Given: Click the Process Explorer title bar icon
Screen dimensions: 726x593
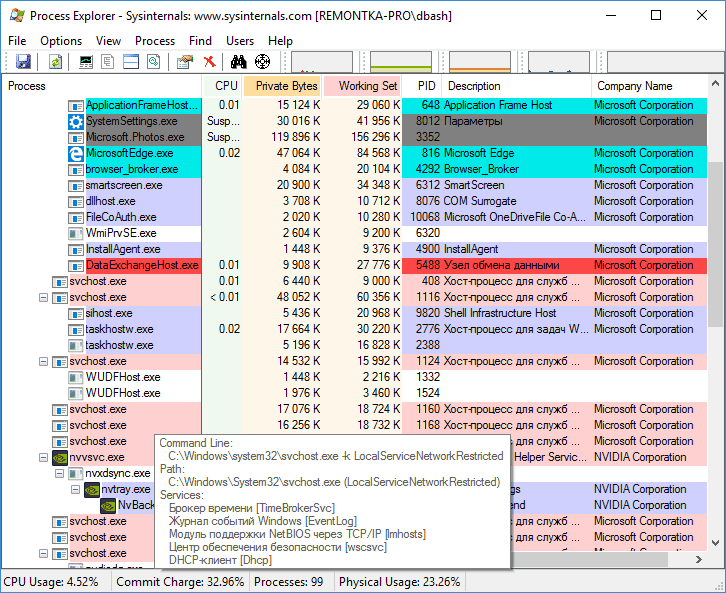Looking at the screenshot, I should point(18,15).
